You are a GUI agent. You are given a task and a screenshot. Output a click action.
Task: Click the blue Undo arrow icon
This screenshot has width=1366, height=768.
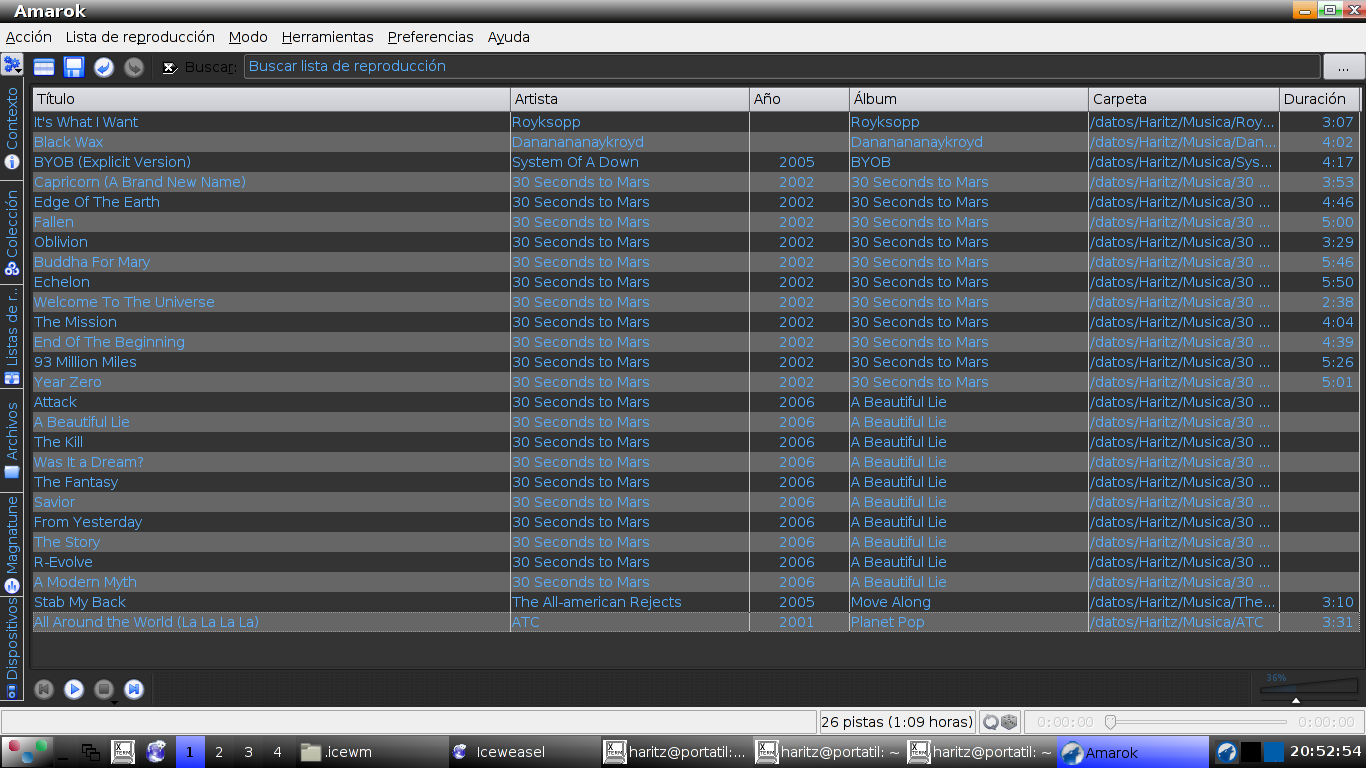pos(104,67)
